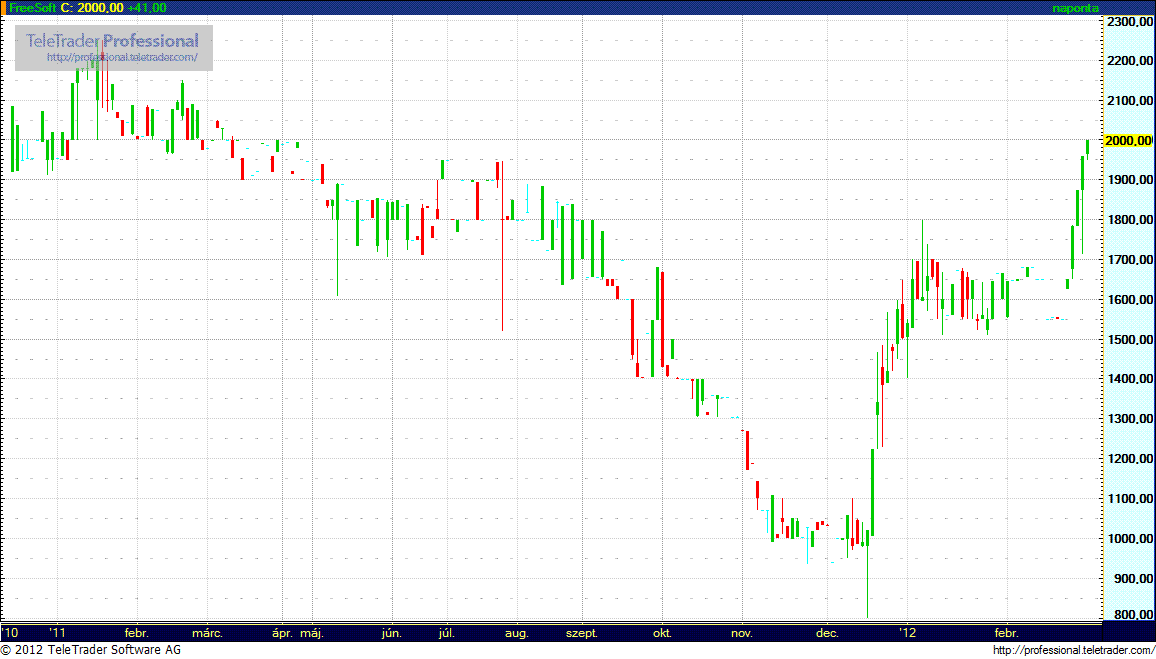Click the 1800,00 price axis label
This screenshot has height=659, width=1156.
[x=1131, y=220]
